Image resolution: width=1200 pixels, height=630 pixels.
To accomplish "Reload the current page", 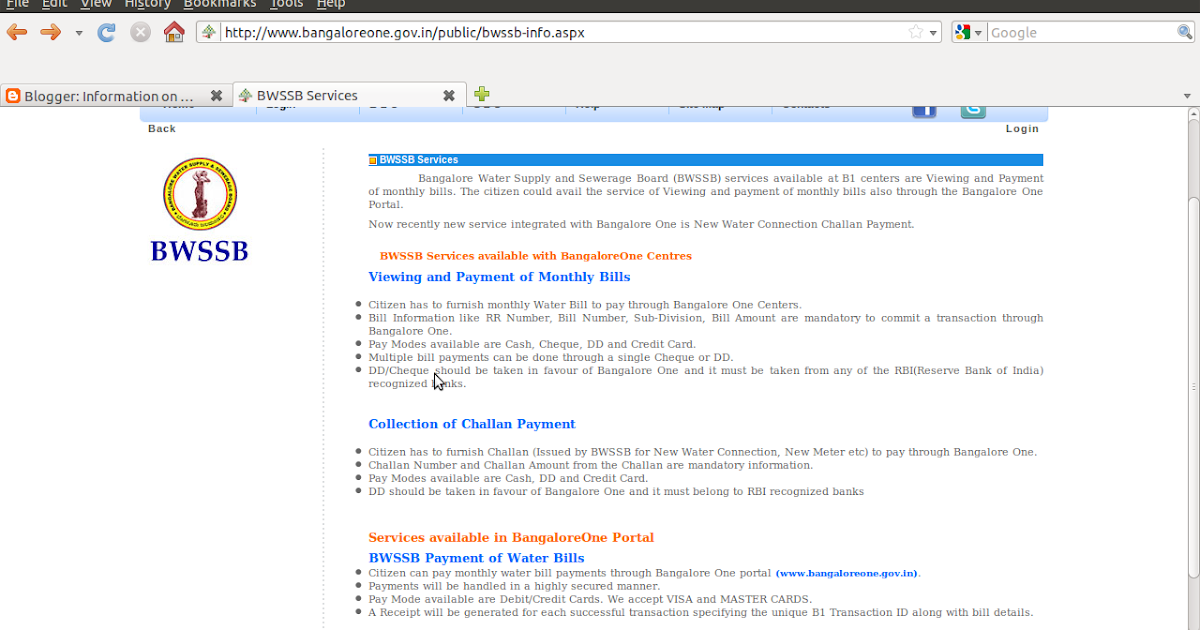I will click(x=106, y=31).
